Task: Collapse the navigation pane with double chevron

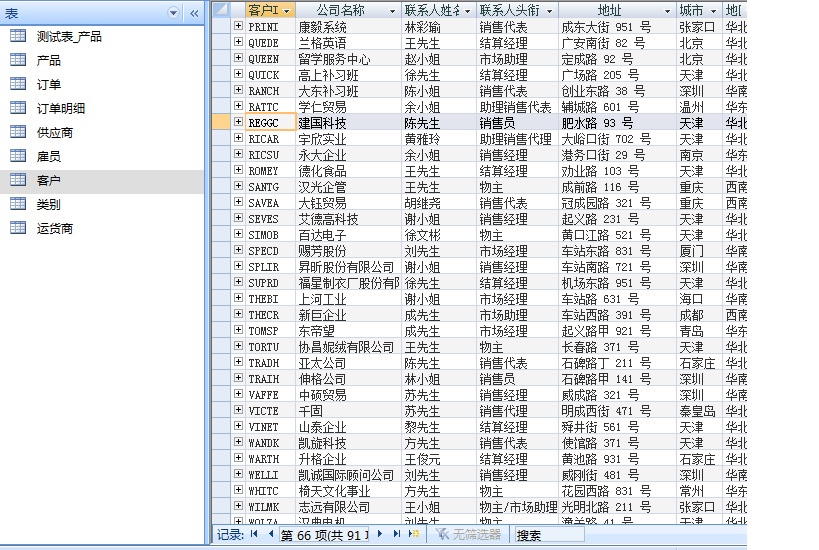Action: 194,13
